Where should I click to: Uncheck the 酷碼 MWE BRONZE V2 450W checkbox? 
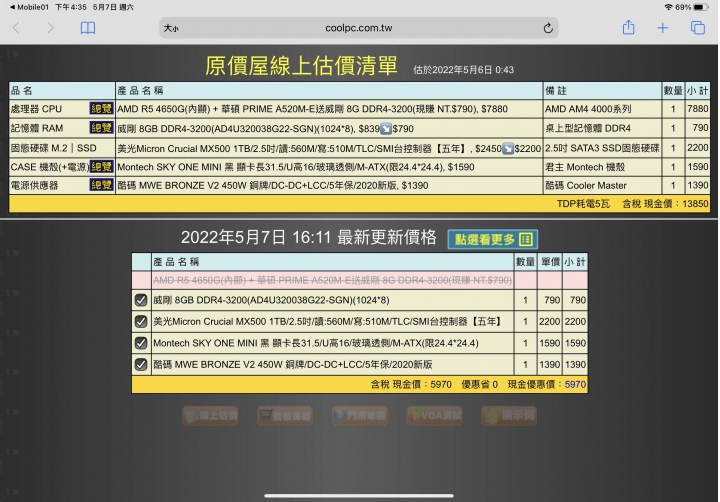point(141,365)
